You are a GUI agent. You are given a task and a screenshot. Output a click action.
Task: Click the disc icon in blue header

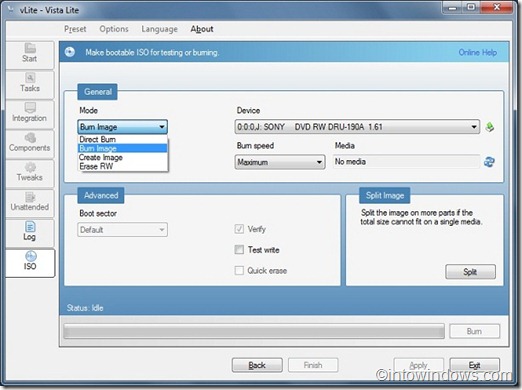[70, 52]
